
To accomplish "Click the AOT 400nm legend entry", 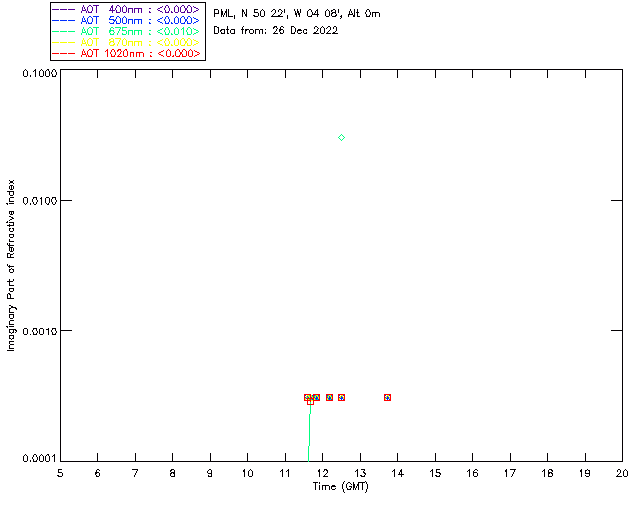I will (126, 9).
